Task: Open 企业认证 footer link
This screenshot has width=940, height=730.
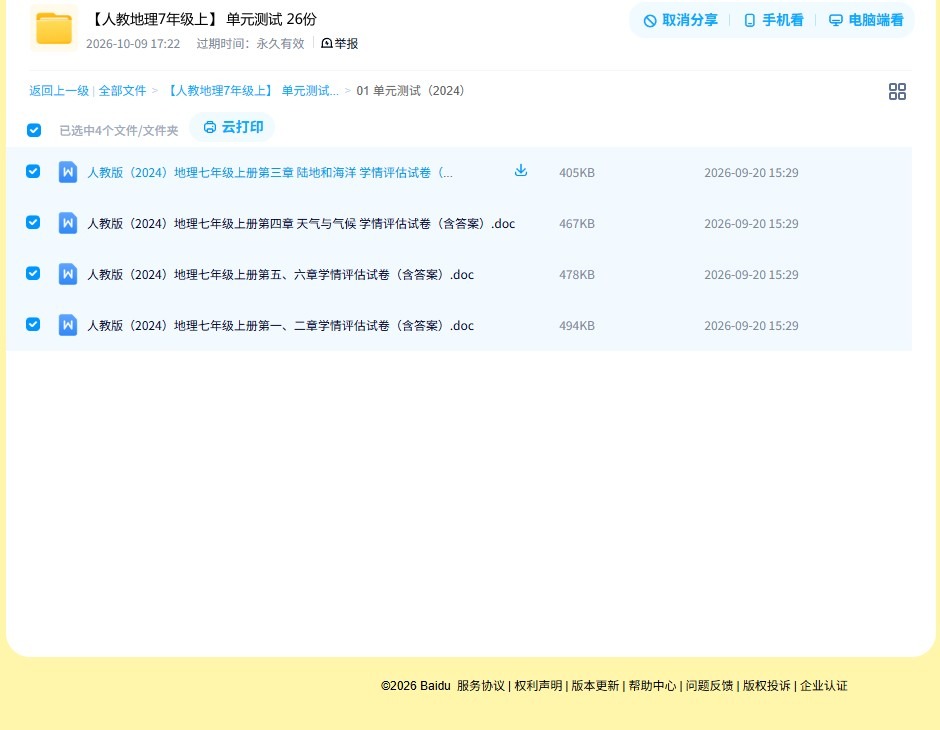Action: [x=824, y=686]
